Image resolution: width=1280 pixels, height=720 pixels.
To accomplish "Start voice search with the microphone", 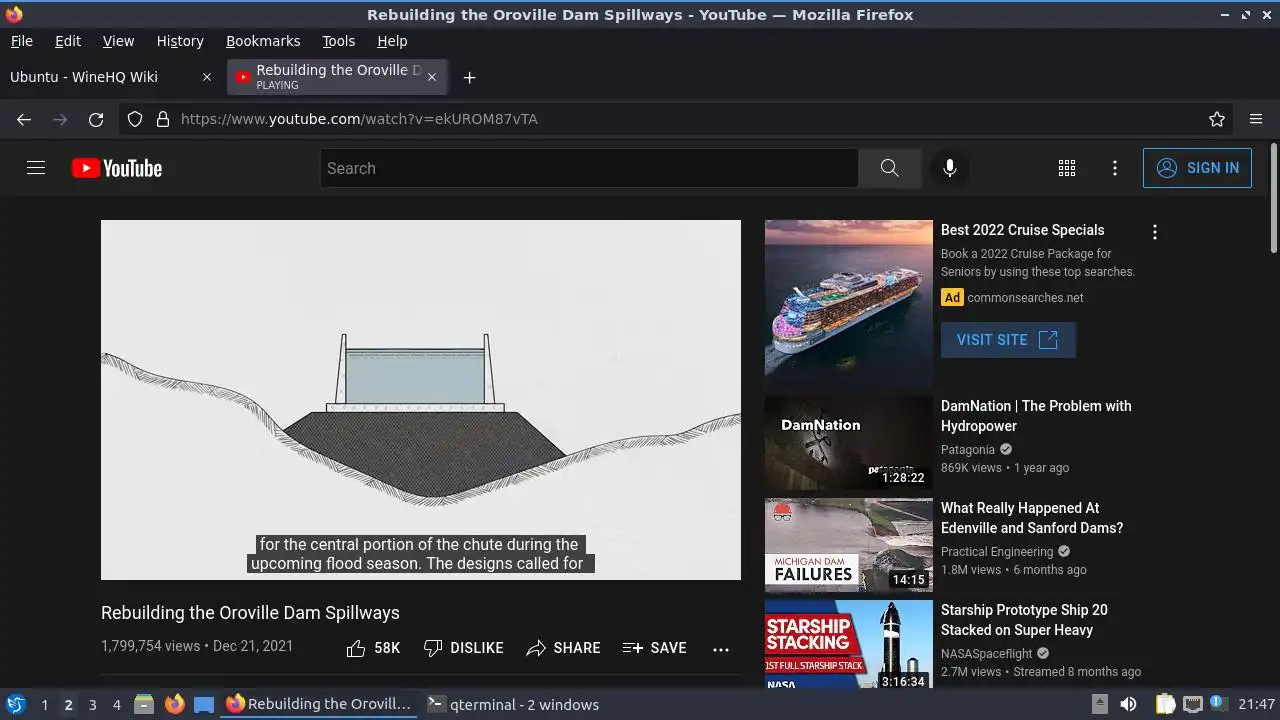I will point(950,168).
